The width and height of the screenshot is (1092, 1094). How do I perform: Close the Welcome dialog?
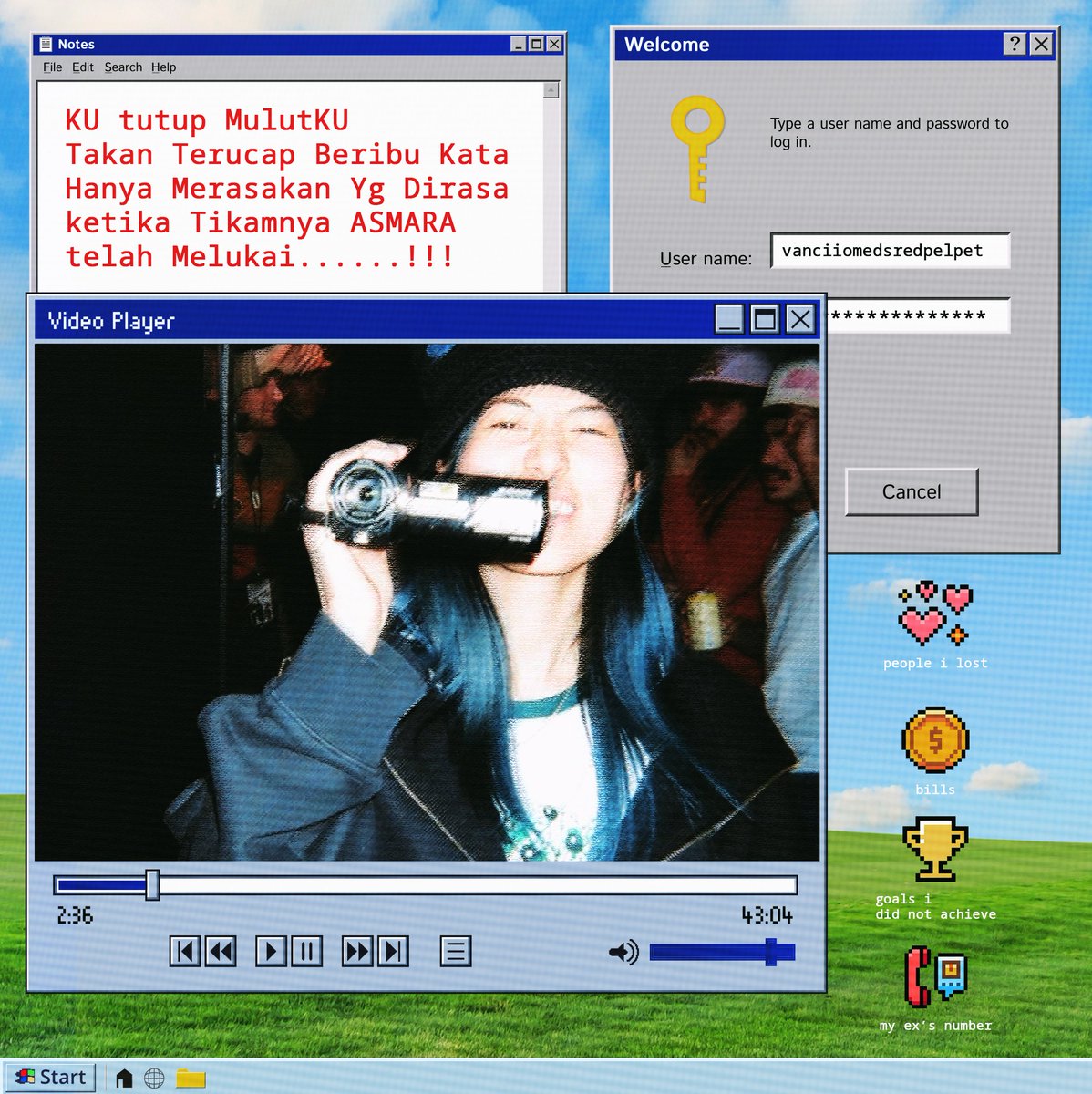click(x=1041, y=44)
